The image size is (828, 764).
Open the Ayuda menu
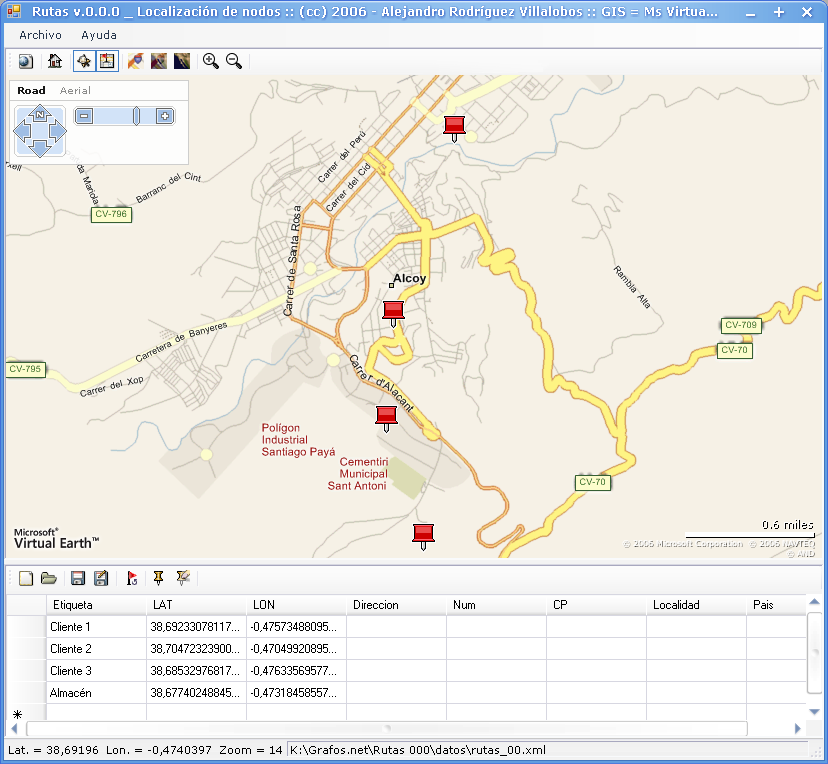pos(99,35)
